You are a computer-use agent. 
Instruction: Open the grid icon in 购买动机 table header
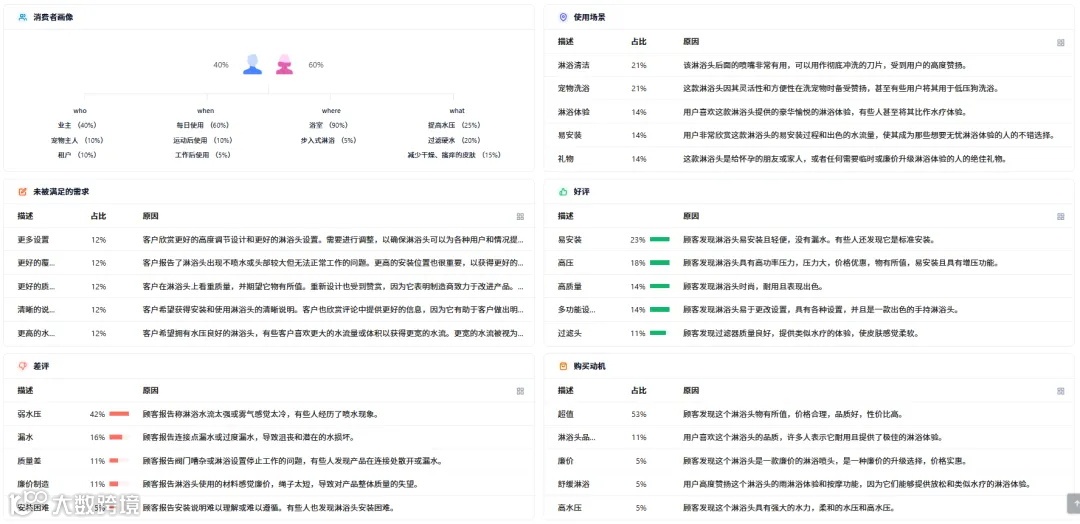coord(1061,391)
